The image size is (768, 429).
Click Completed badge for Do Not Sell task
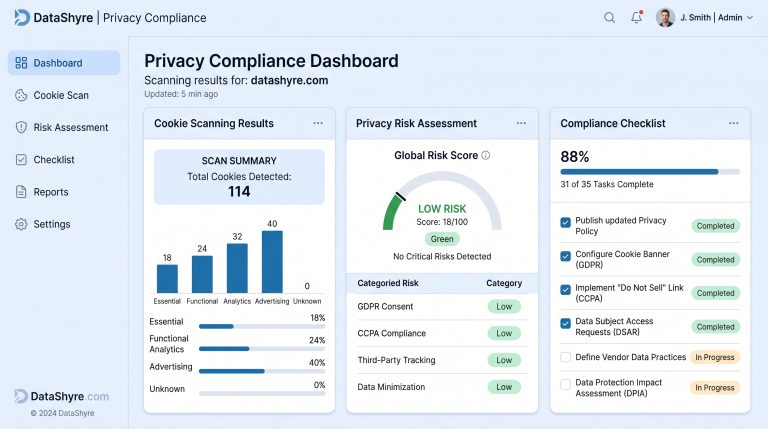[x=716, y=293]
